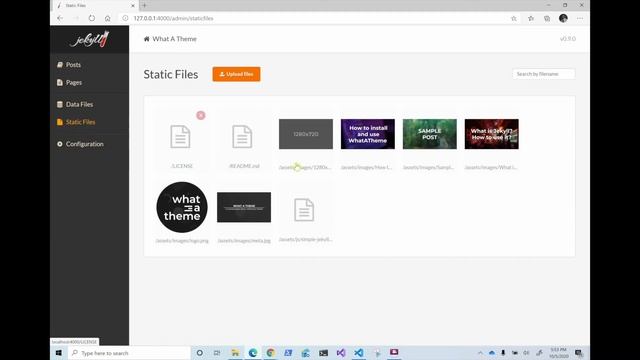Open Cortana from the taskbar
The width and height of the screenshot is (640, 360).
click(x=200, y=353)
